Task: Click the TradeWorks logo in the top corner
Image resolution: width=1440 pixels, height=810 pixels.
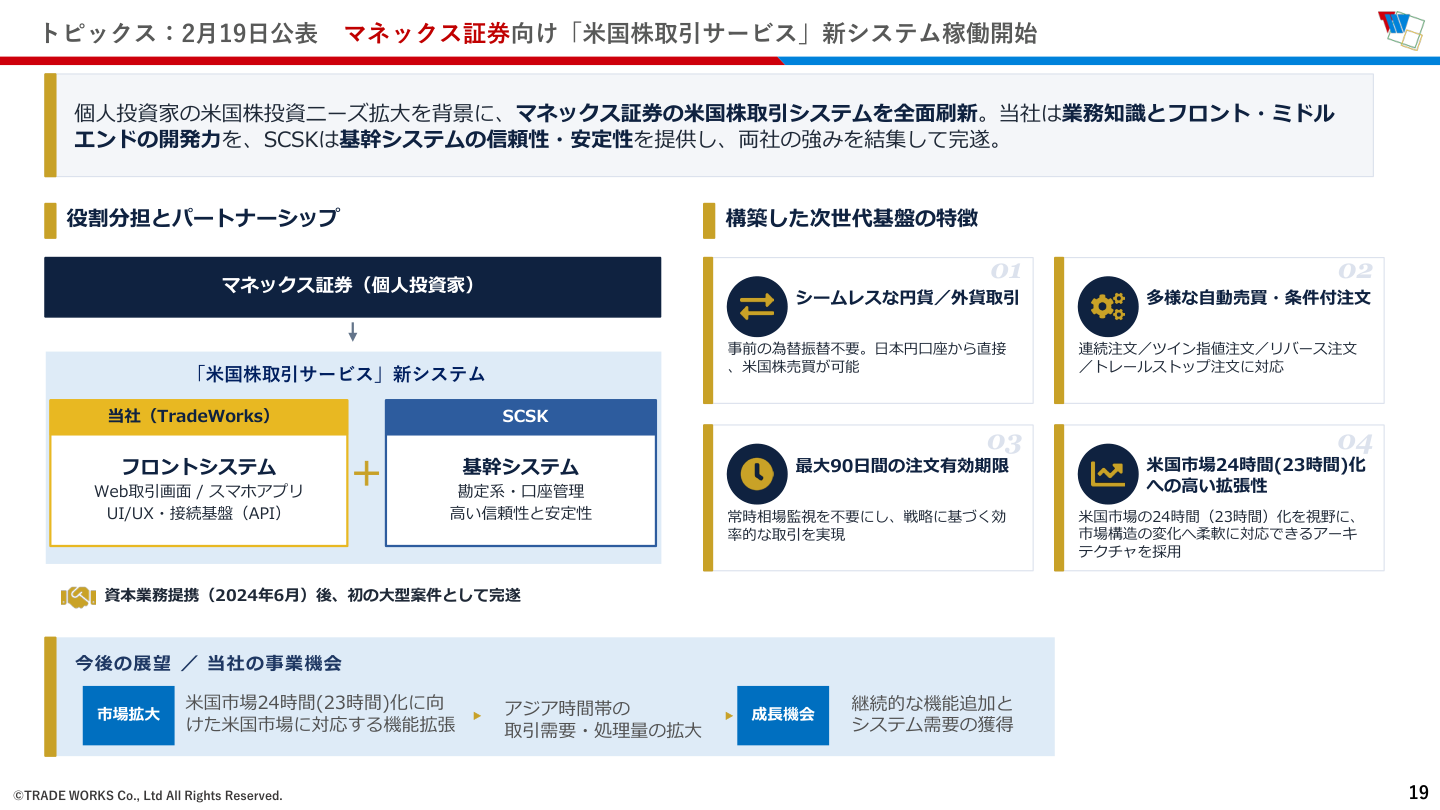Action: coord(1400,30)
